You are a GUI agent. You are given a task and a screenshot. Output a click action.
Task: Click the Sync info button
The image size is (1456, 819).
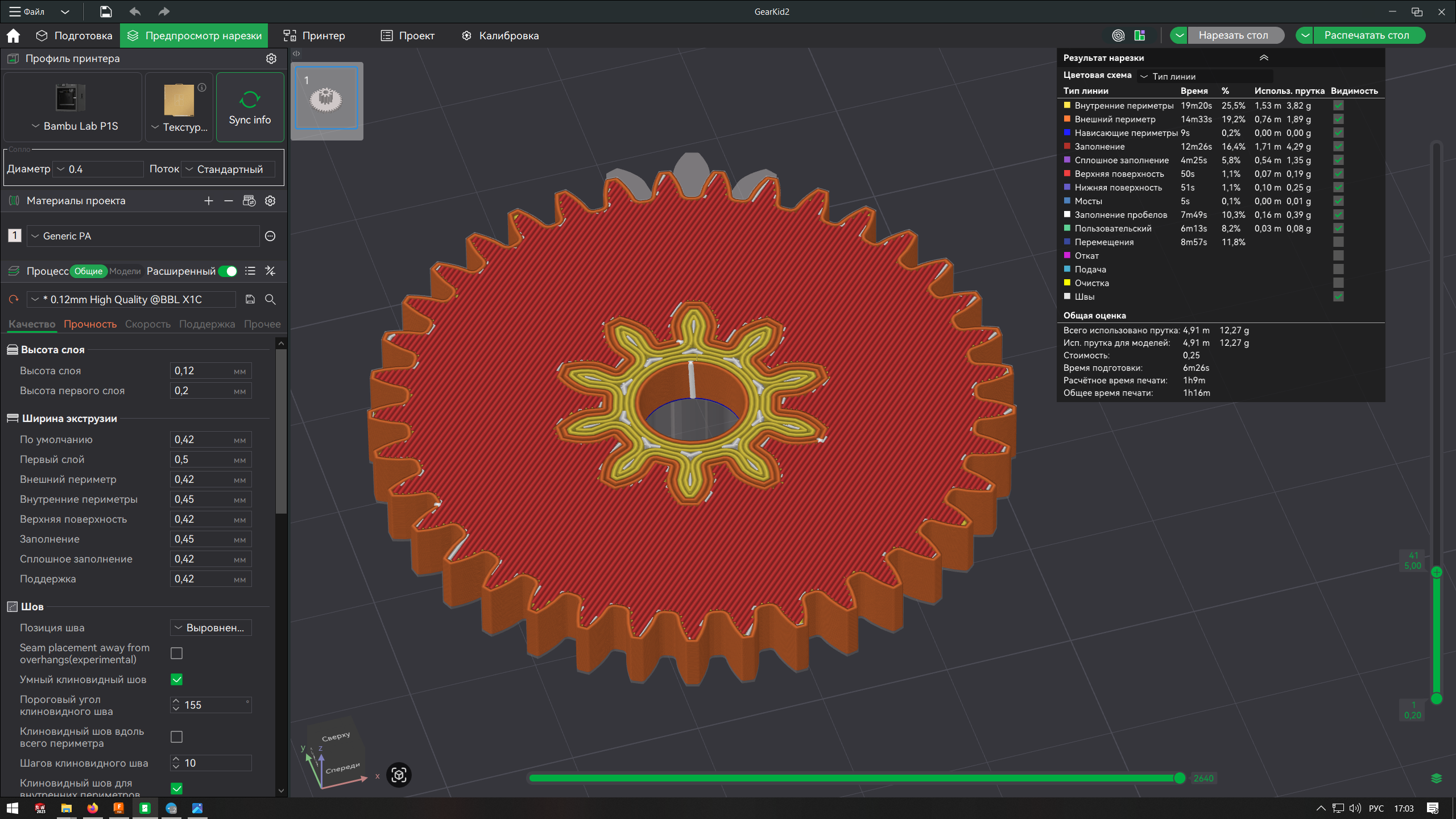pyautogui.click(x=250, y=107)
